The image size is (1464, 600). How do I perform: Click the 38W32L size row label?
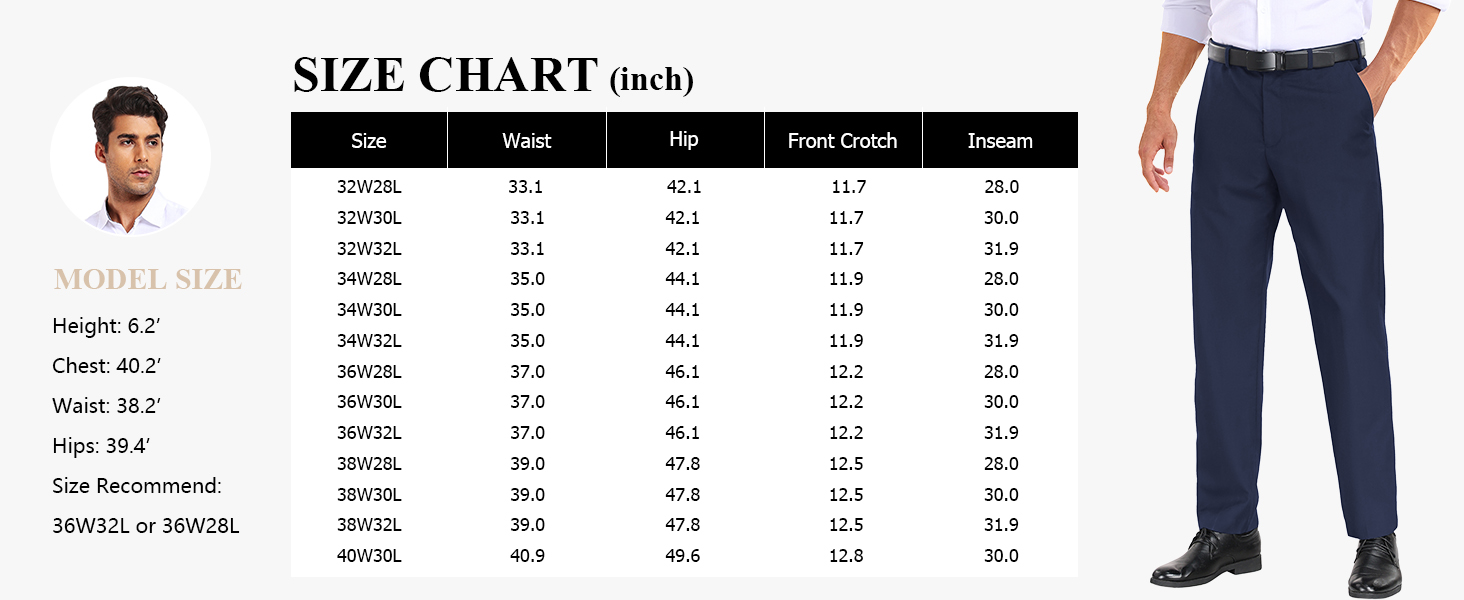369,525
